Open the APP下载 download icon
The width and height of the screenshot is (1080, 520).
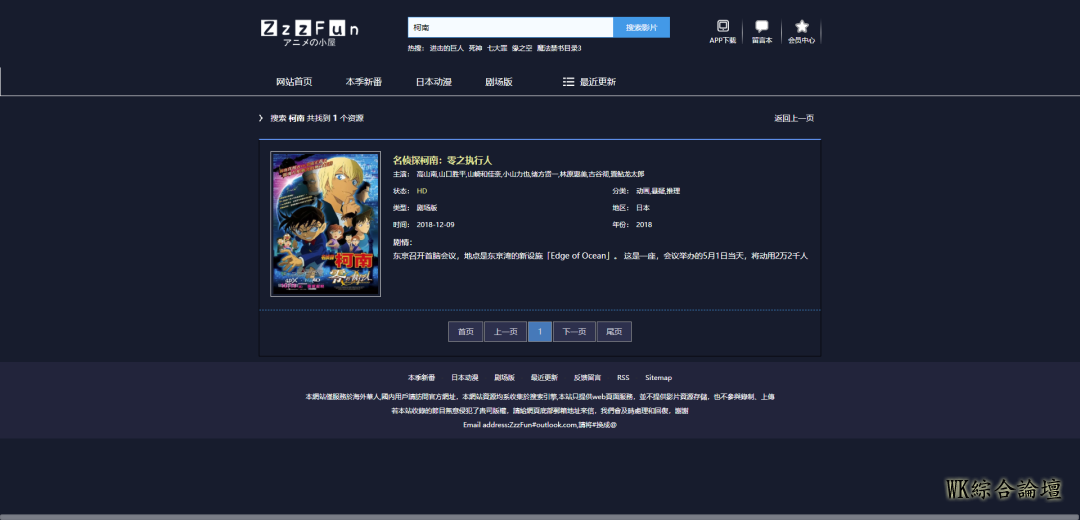pos(723,27)
